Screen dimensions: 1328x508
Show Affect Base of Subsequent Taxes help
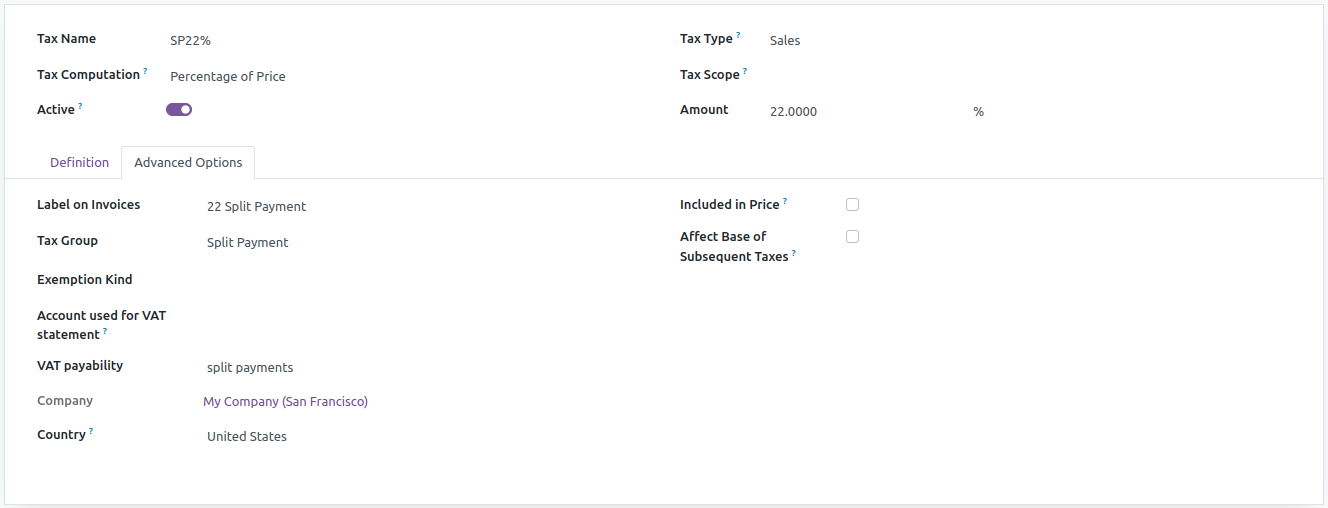(794, 253)
